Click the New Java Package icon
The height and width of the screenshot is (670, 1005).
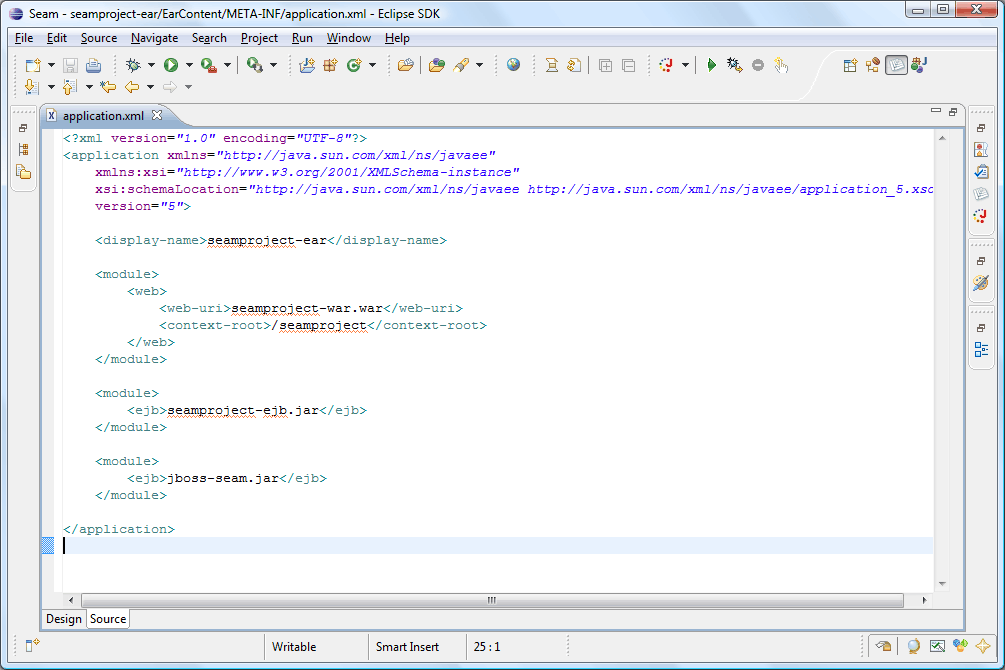[x=331, y=65]
